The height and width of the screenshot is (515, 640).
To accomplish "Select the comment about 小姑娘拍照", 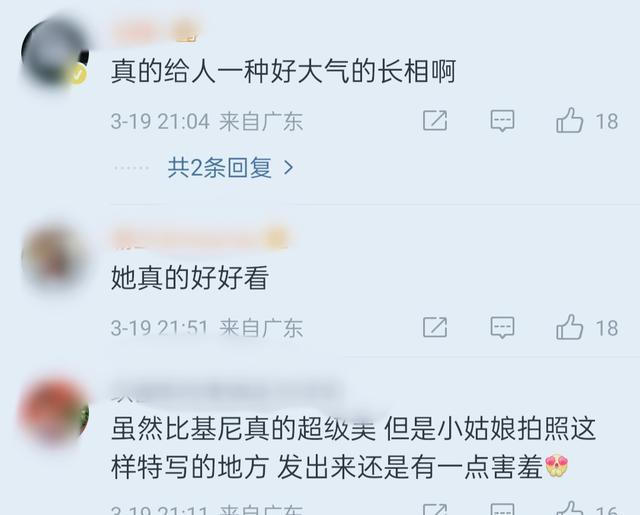I will tap(353, 448).
